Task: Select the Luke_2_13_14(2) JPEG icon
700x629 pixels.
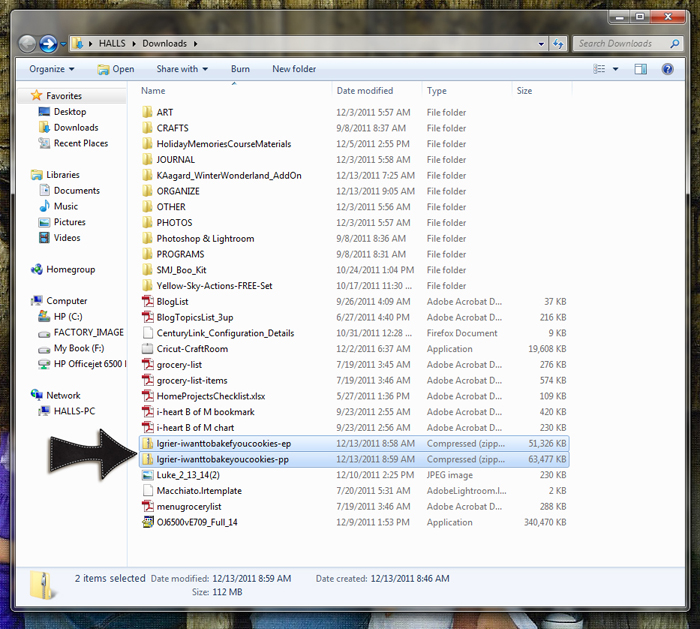Action: pos(147,475)
